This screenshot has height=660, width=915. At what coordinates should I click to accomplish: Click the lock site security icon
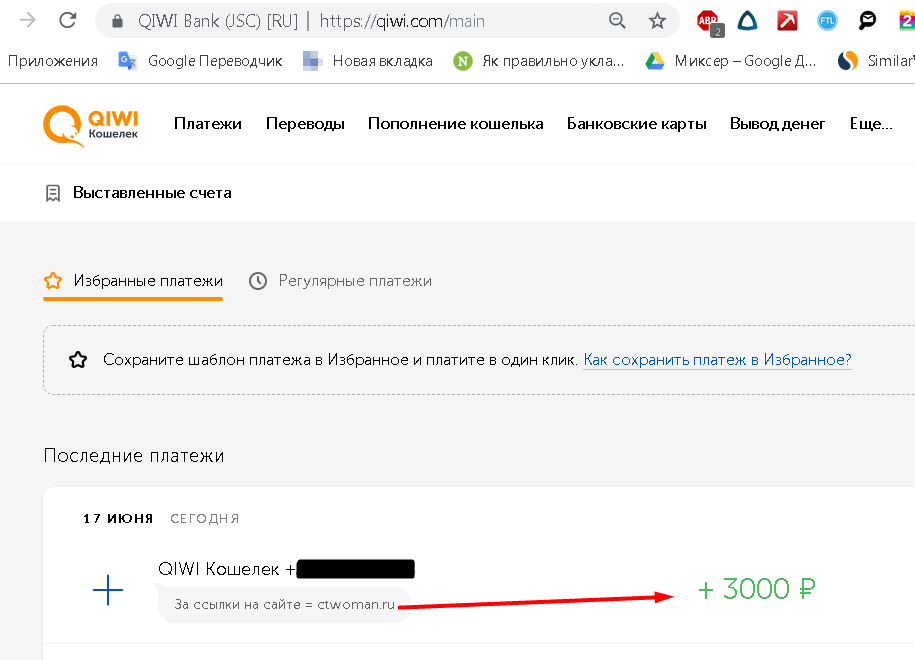117,21
